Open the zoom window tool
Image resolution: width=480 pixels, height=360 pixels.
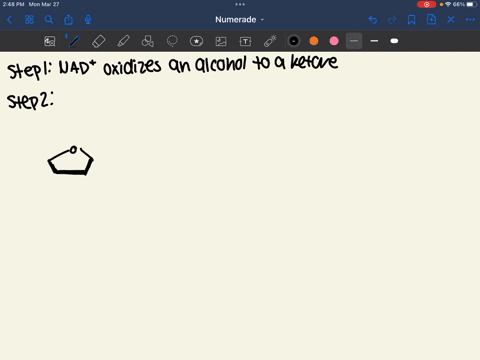(x=50, y=41)
